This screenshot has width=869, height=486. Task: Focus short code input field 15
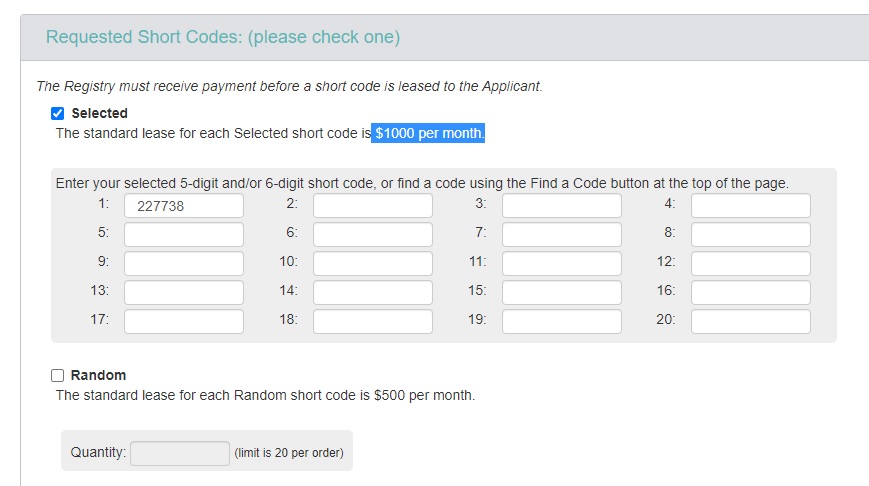pyautogui.click(x=562, y=293)
